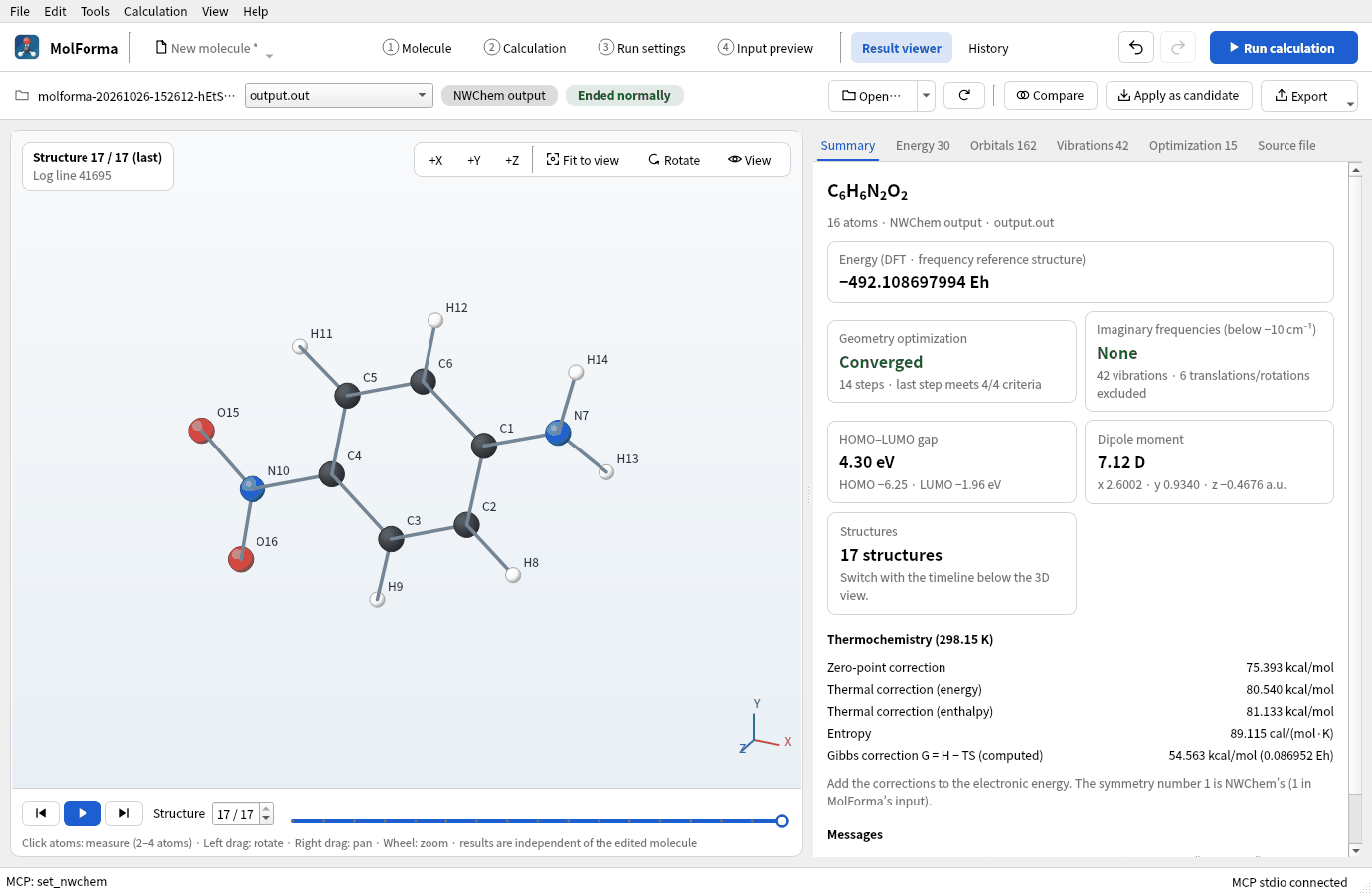Click the nitrogen atom N7 in viewer
Image resolution: width=1372 pixels, height=895 pixels.
[558, 433]
